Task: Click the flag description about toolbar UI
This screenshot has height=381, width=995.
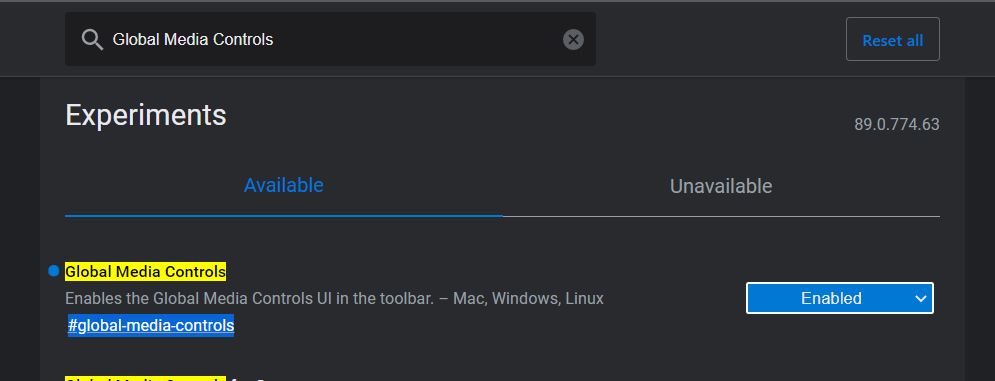Action: [334, 298]
